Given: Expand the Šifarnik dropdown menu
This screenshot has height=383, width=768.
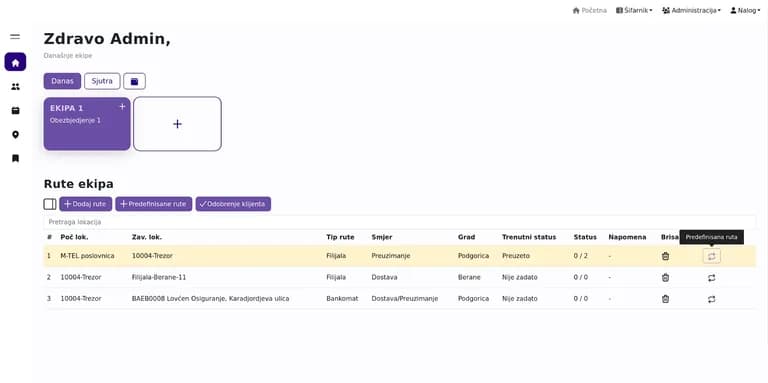Looking at the screenshot, I should coord(634,10).
